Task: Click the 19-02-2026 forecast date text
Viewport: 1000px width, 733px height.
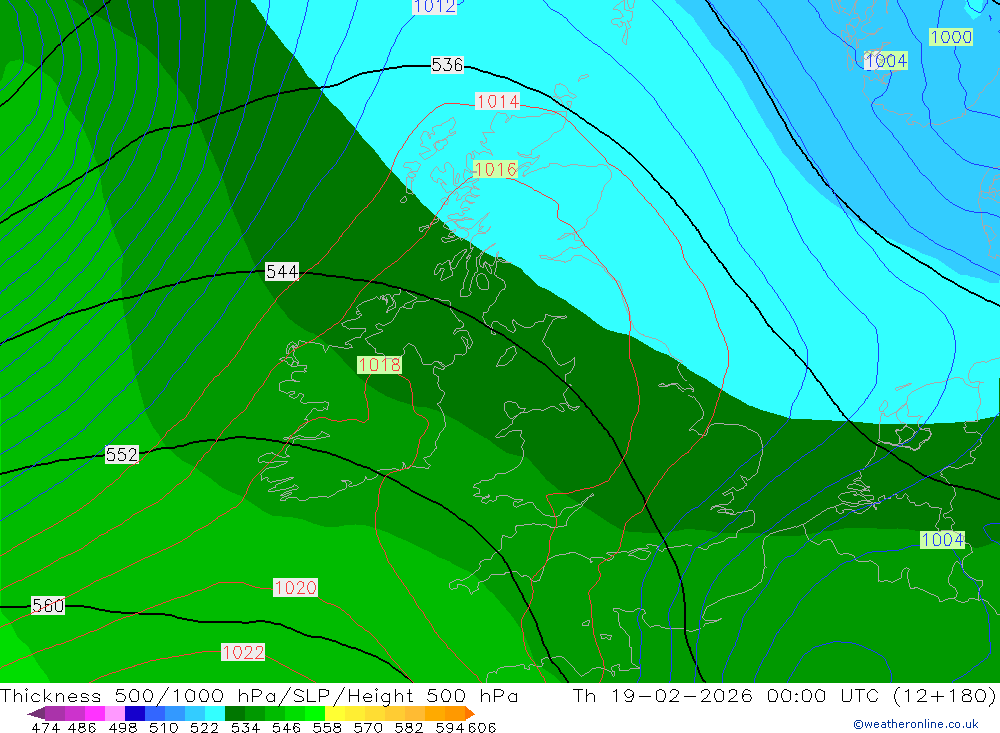Action: click(682, 695)
